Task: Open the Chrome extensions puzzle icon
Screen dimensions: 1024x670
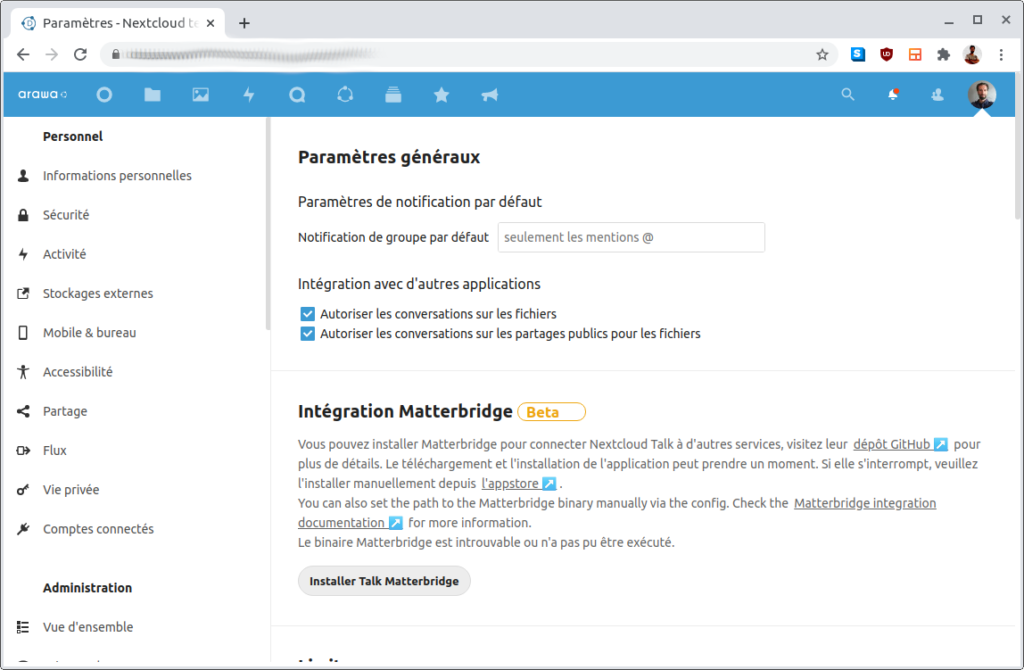Action: pyautogui.click(x=943, y=54)
